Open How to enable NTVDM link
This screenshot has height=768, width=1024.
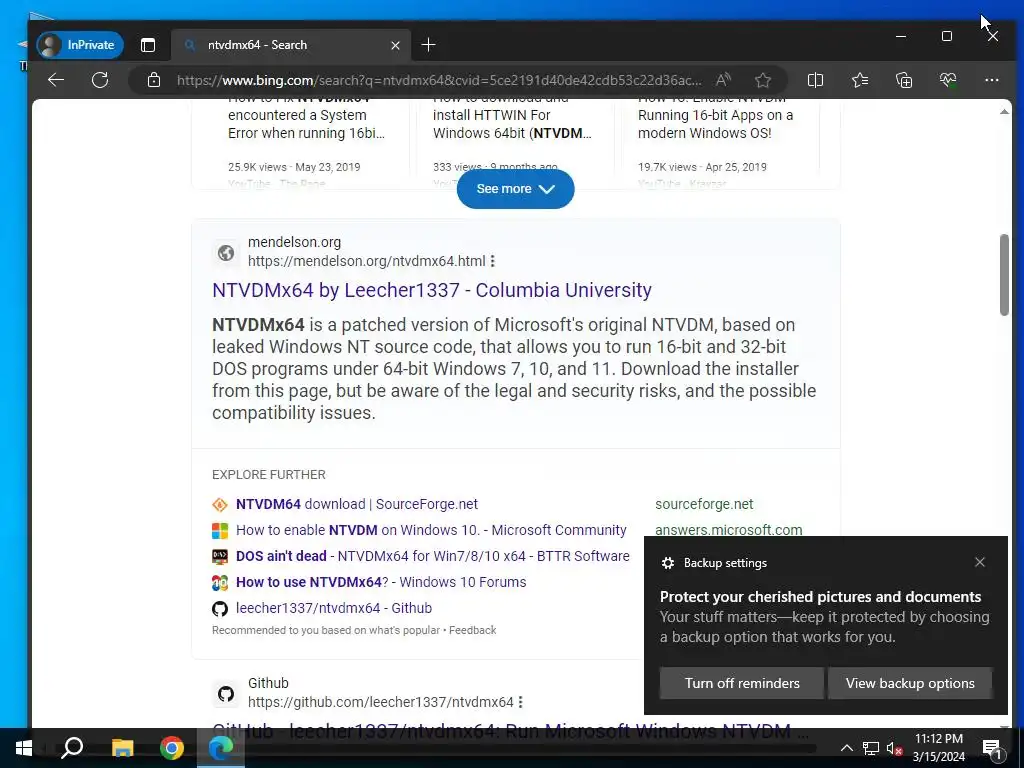pos(431,530)
